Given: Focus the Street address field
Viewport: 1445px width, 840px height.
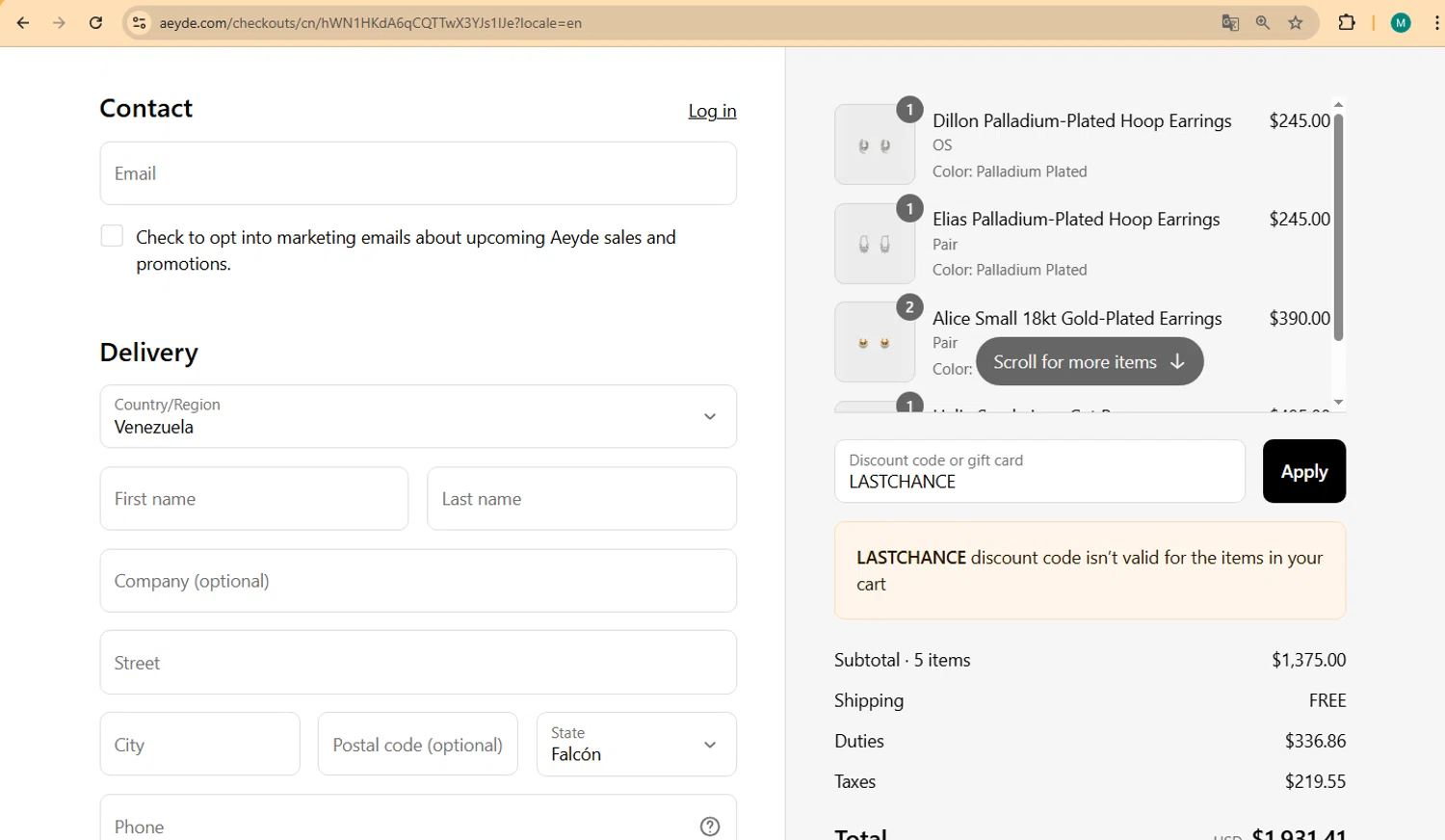Looking at the screenshot, I should tap(418, 663).
